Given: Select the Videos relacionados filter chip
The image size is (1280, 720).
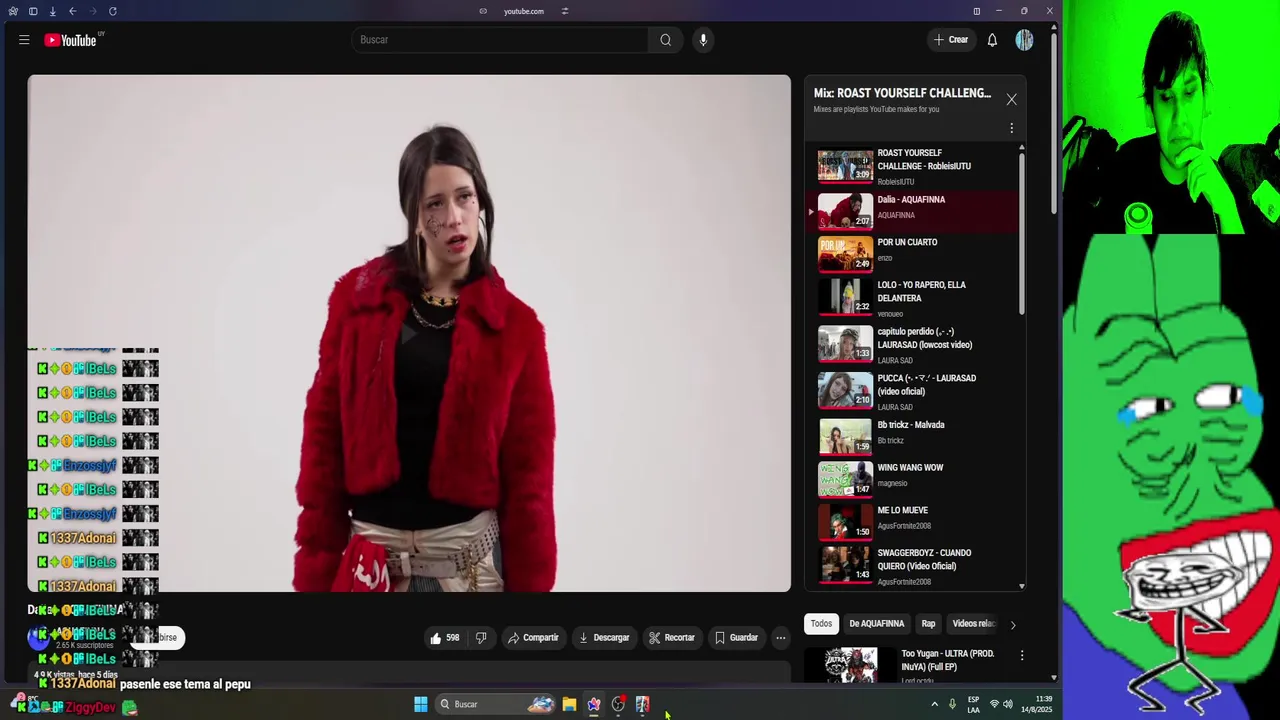Looking at the screenshot, I should pos(973,624).
